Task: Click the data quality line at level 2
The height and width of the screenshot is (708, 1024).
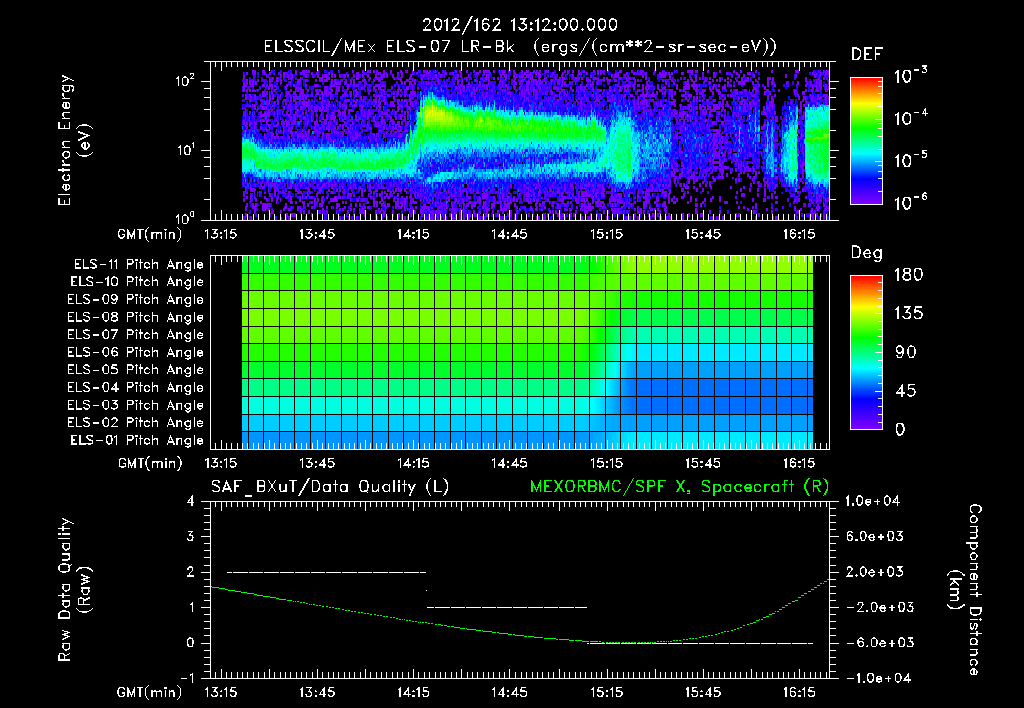Action: coord(326,572)
